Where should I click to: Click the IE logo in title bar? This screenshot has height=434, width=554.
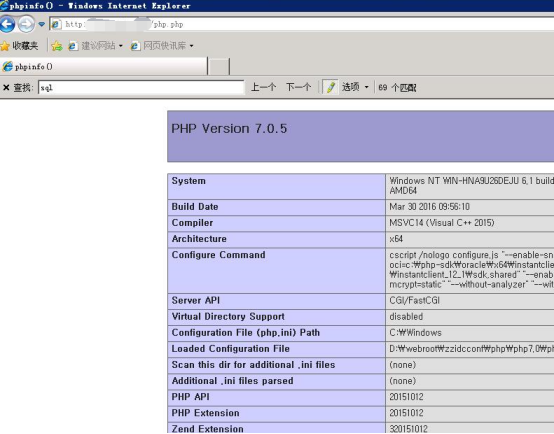tap(4, 5)
